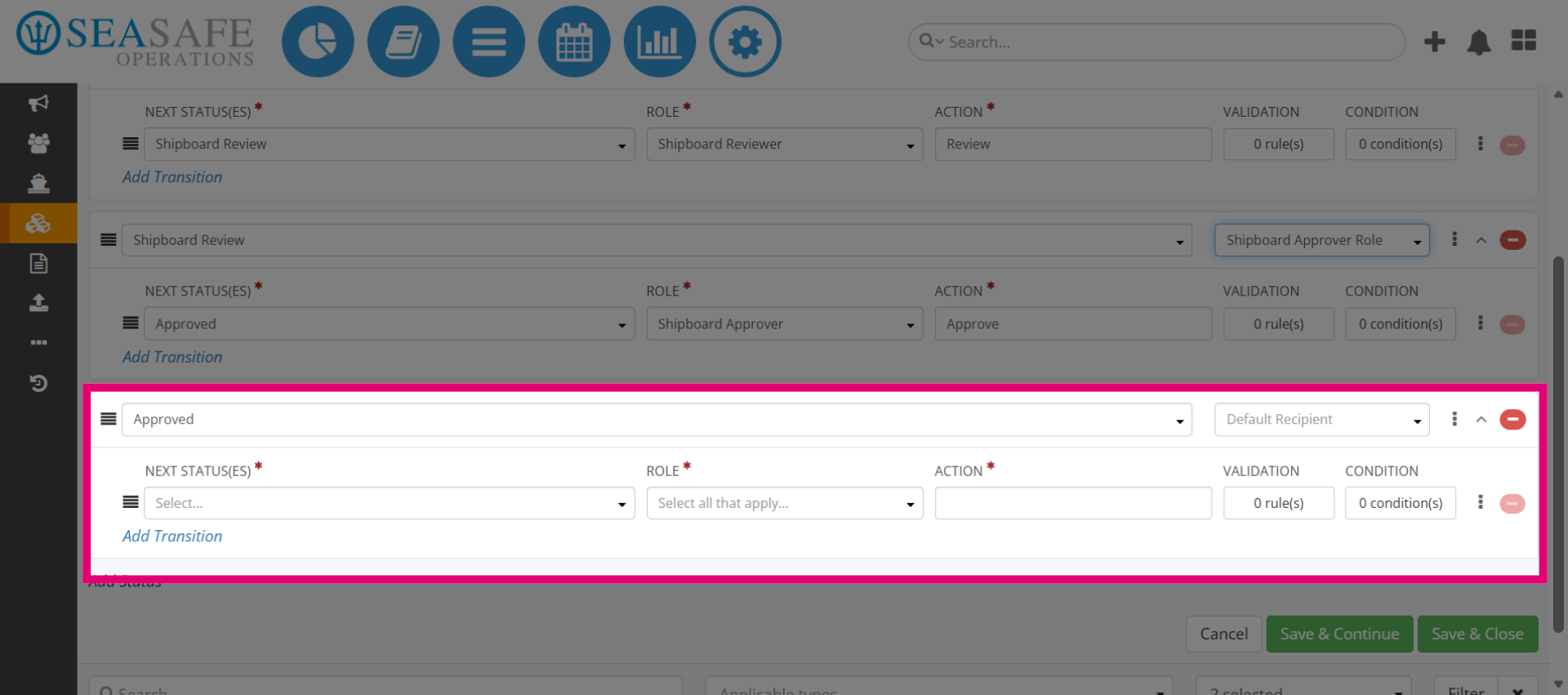Screen dimensions: 1568x695
Task: Click the SeaSafe Operations logo
Action: point(136,39)
